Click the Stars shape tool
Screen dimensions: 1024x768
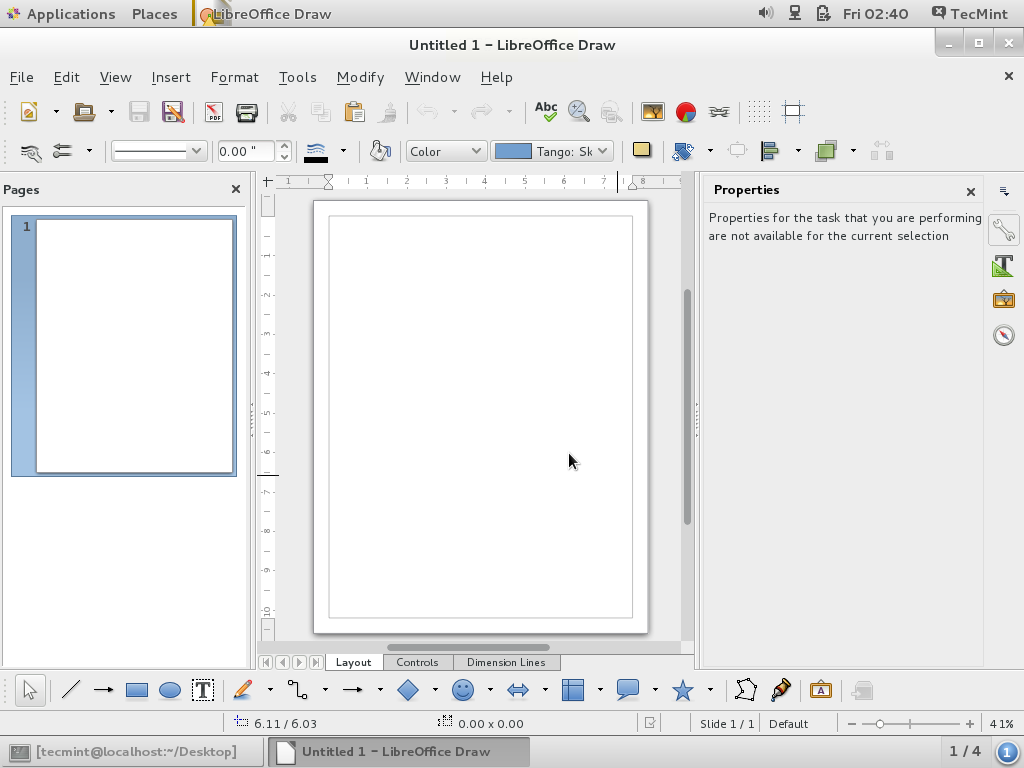pyautogui.click(x=683, y=690)
